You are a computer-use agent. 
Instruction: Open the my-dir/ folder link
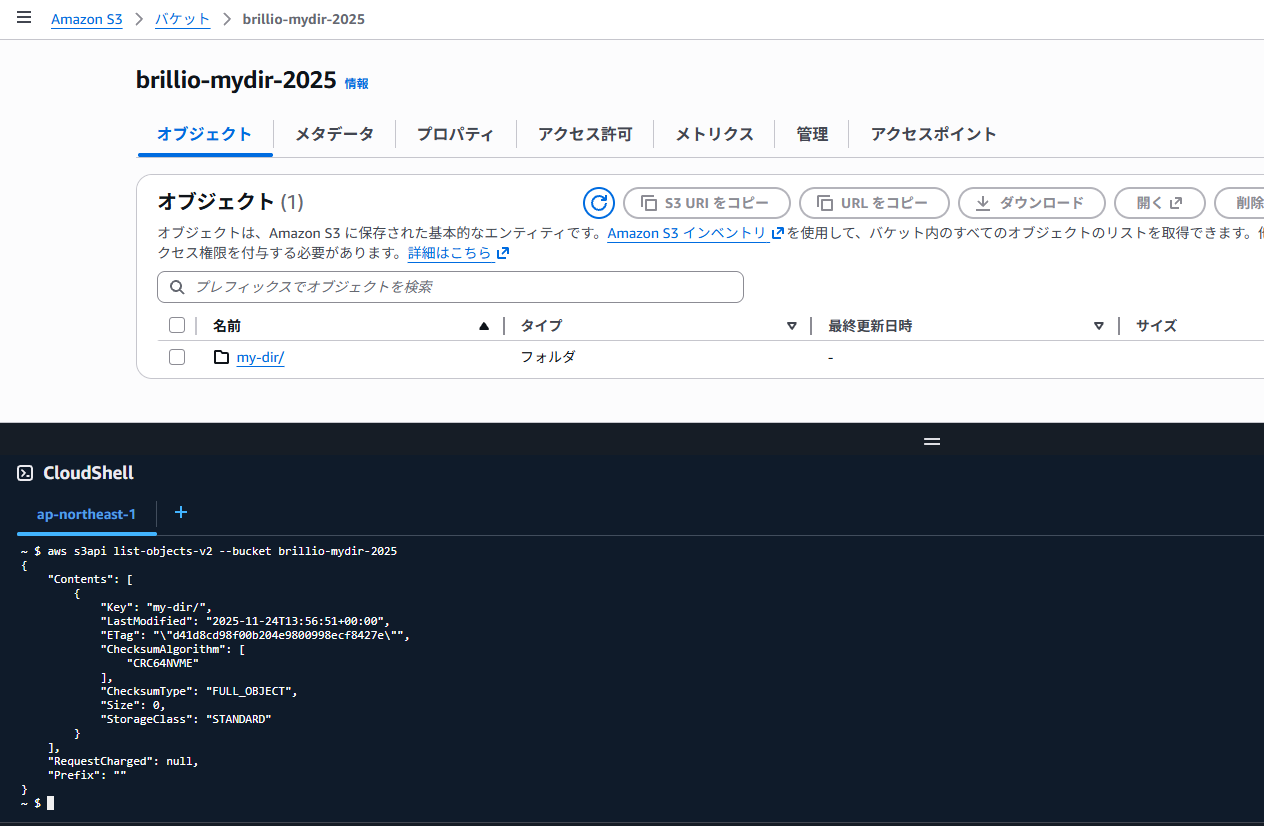(x=260, y=357)
